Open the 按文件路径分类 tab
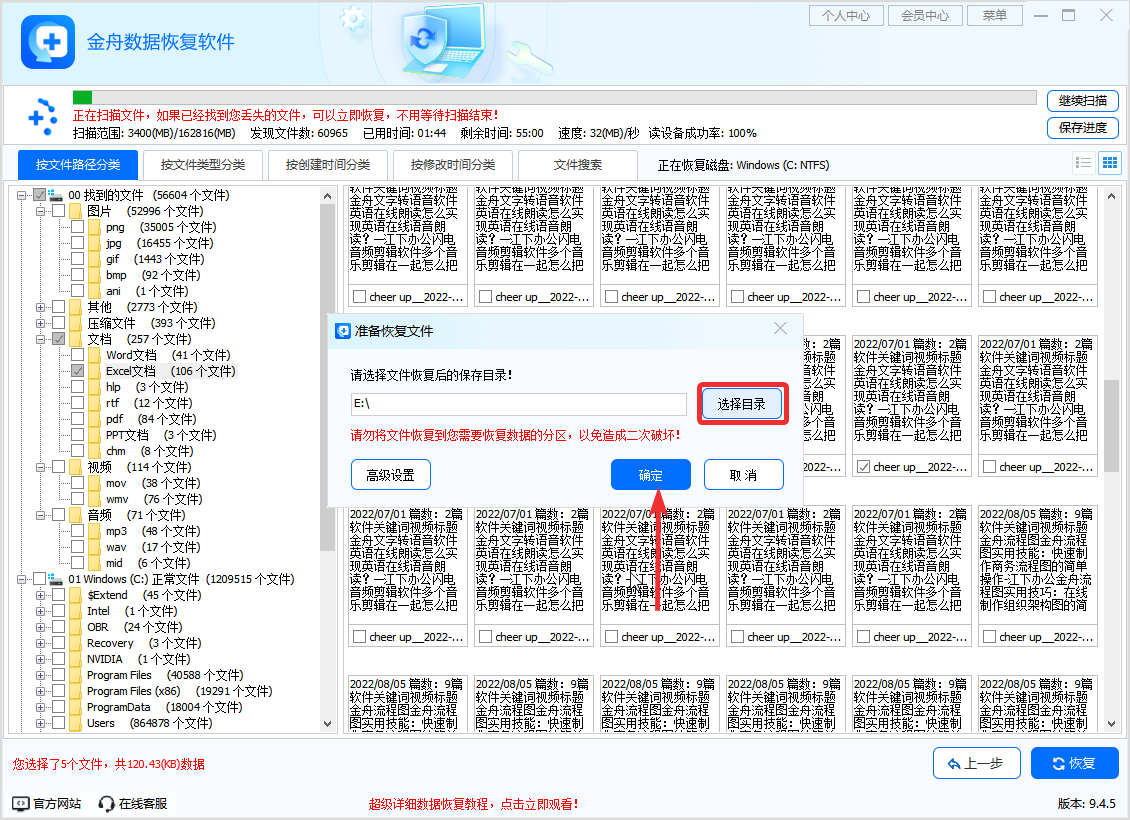The image size is (1130, 820). [x=78, y=164]
